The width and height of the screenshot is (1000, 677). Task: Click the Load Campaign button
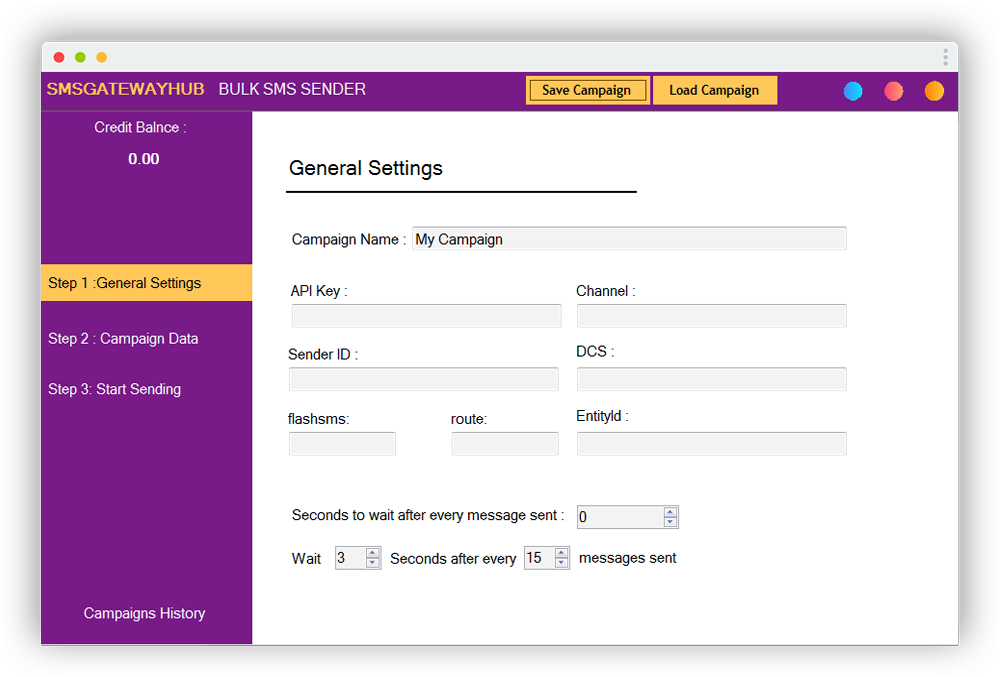tap(714, 90)
